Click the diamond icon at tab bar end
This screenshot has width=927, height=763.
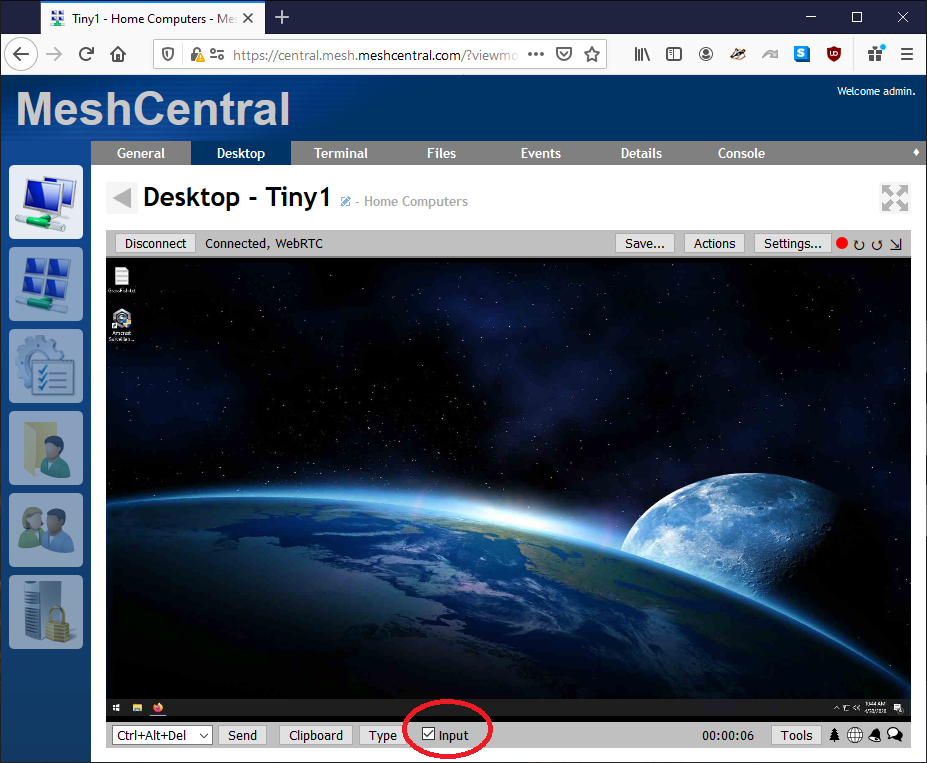916,152
